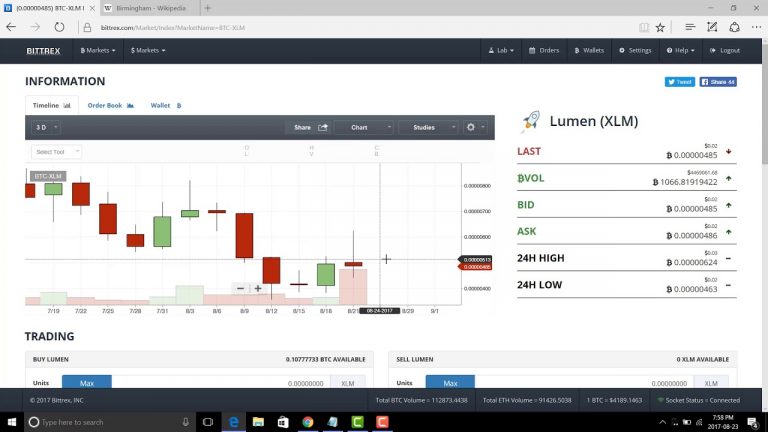The image size is (768, 432).
Task: Open the Chart type dropdown
Action: [365, 127]
